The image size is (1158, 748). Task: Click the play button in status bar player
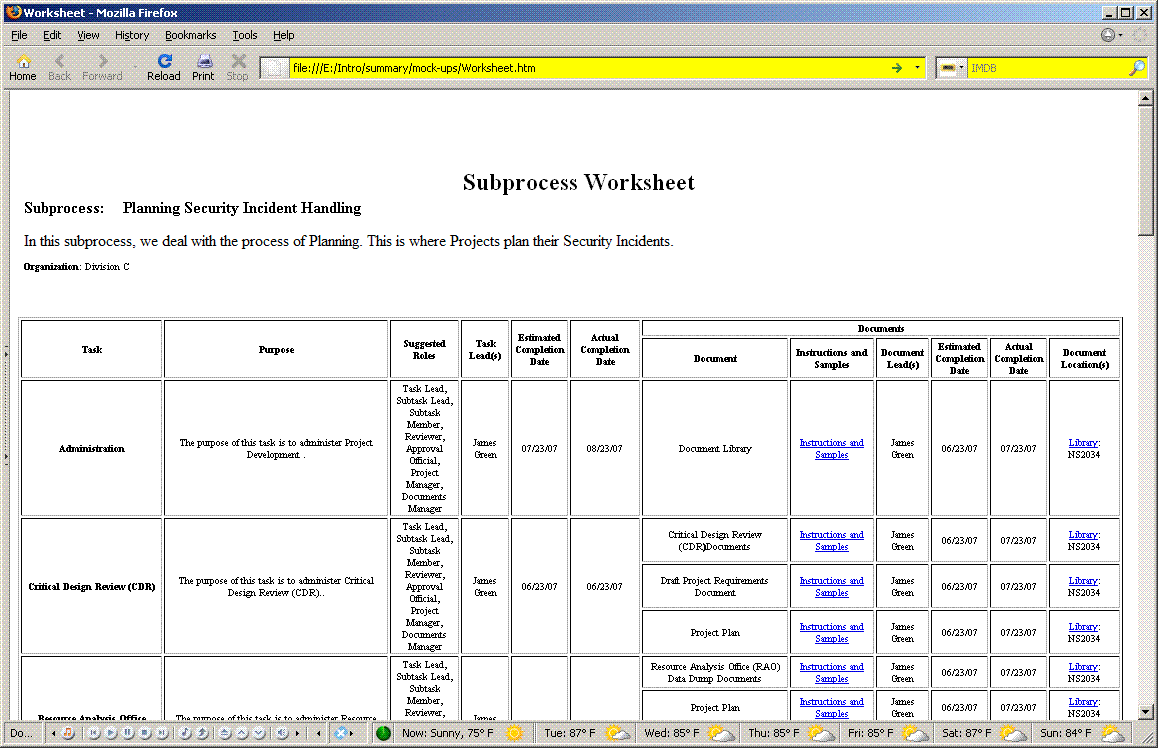pyautogui.click(x=111, y=733)
